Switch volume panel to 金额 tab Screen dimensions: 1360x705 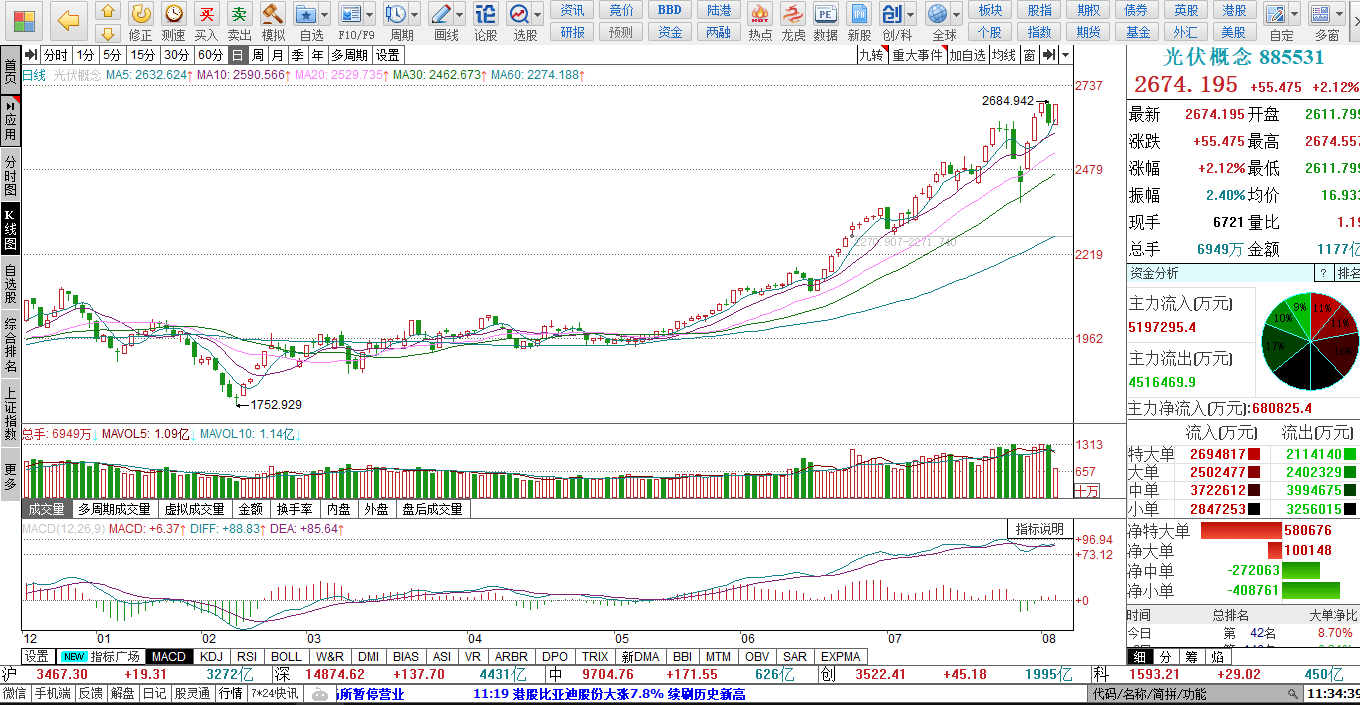click(251, 509)
